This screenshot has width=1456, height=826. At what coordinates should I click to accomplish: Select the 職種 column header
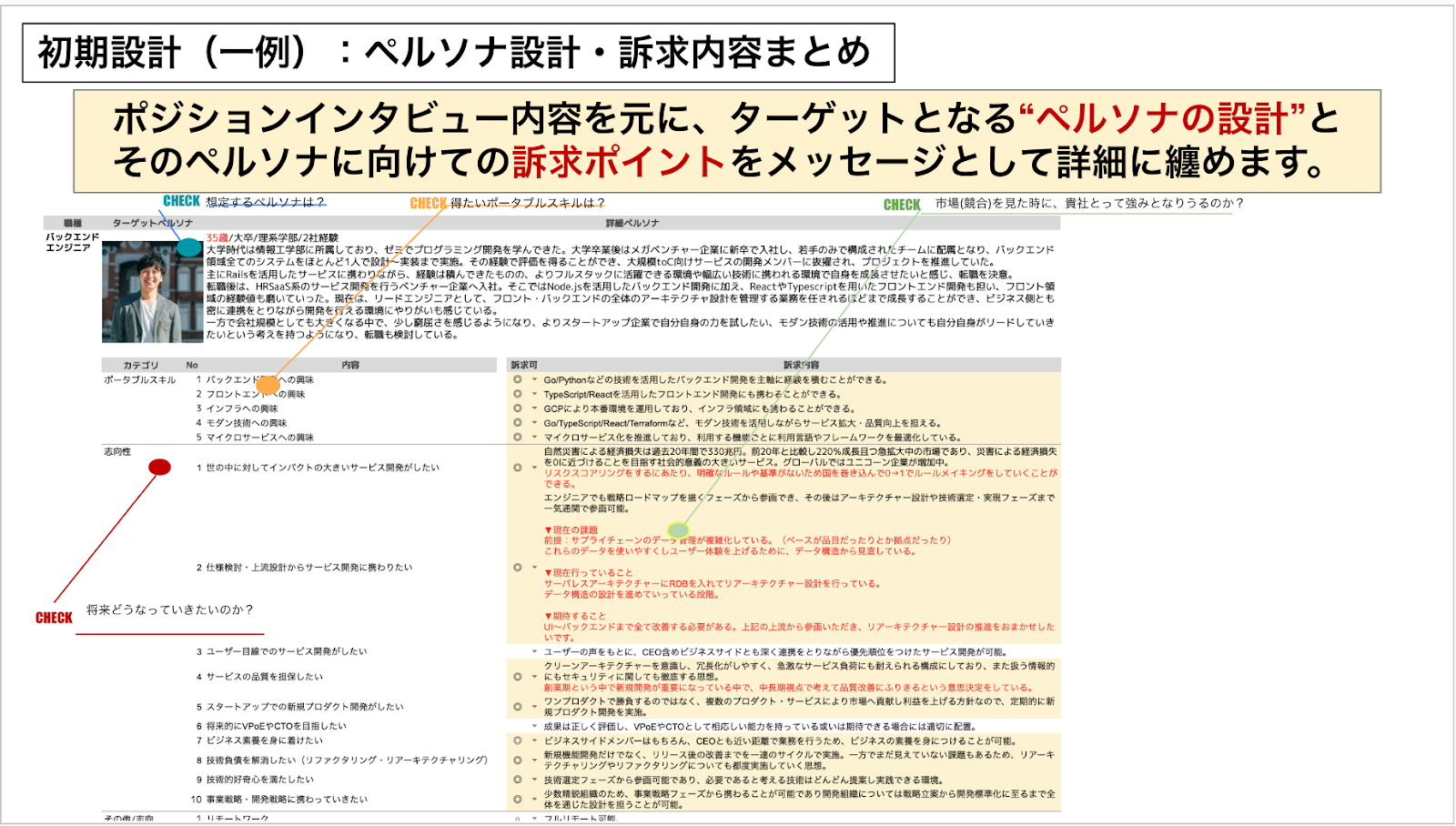coord(73,223)
